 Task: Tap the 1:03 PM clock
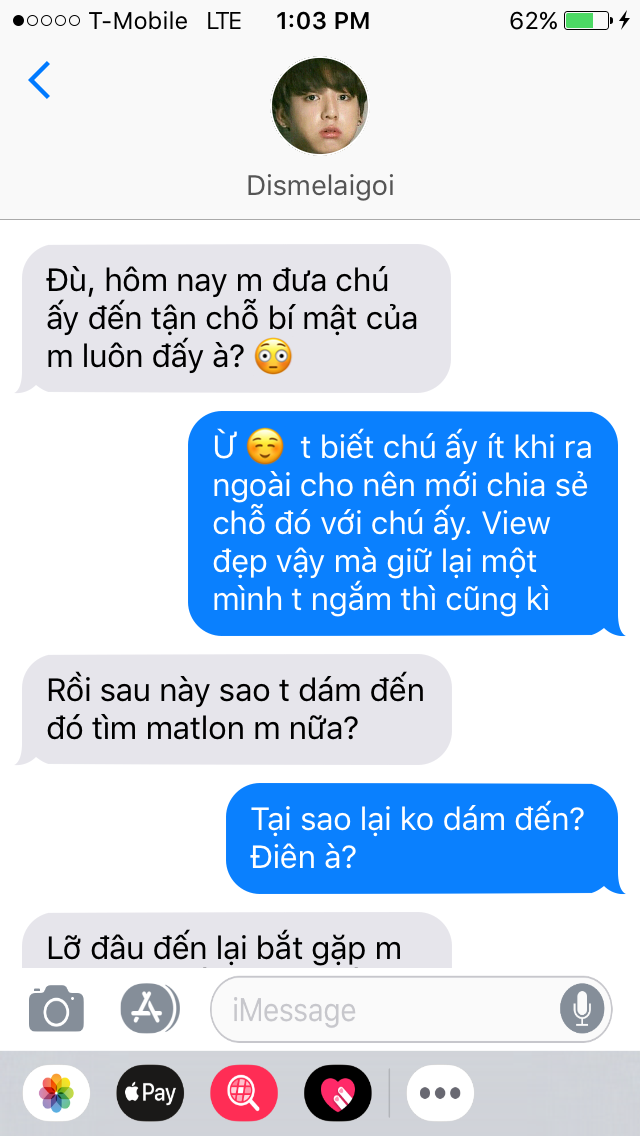[x=323, y=21]
